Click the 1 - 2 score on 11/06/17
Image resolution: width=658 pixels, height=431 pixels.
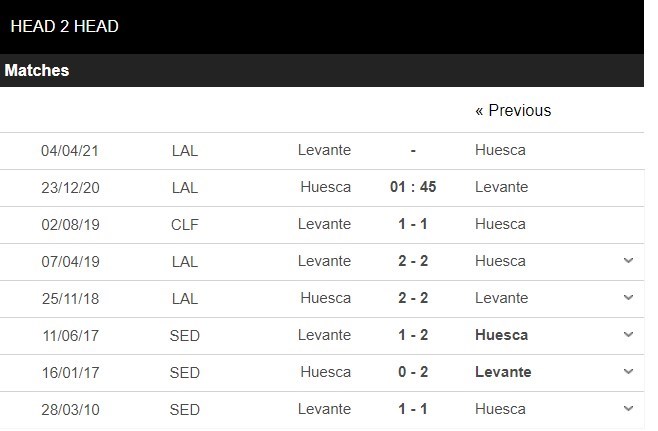(413, 335)
